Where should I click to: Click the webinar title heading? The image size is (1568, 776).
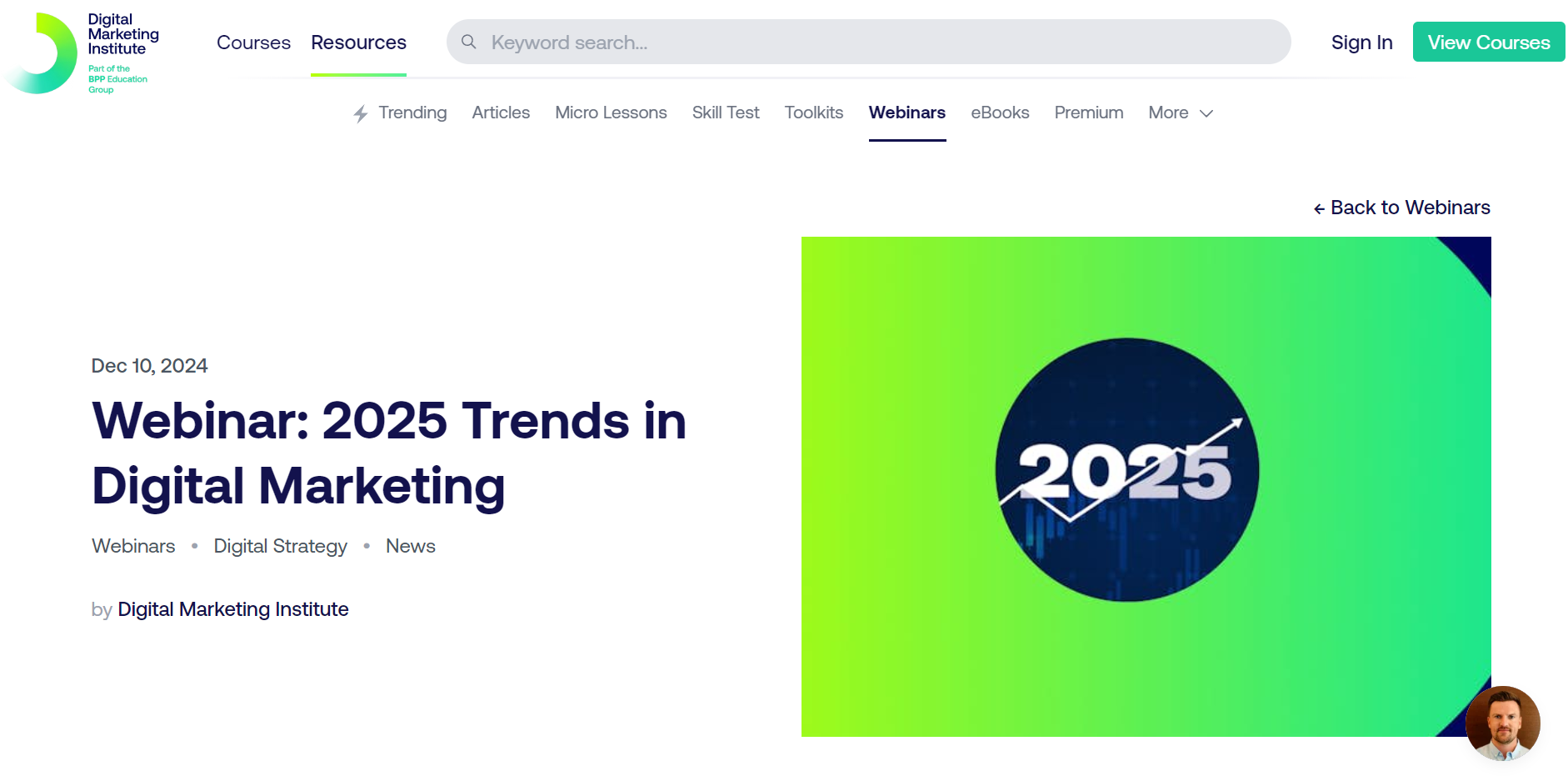click(389, 453)
